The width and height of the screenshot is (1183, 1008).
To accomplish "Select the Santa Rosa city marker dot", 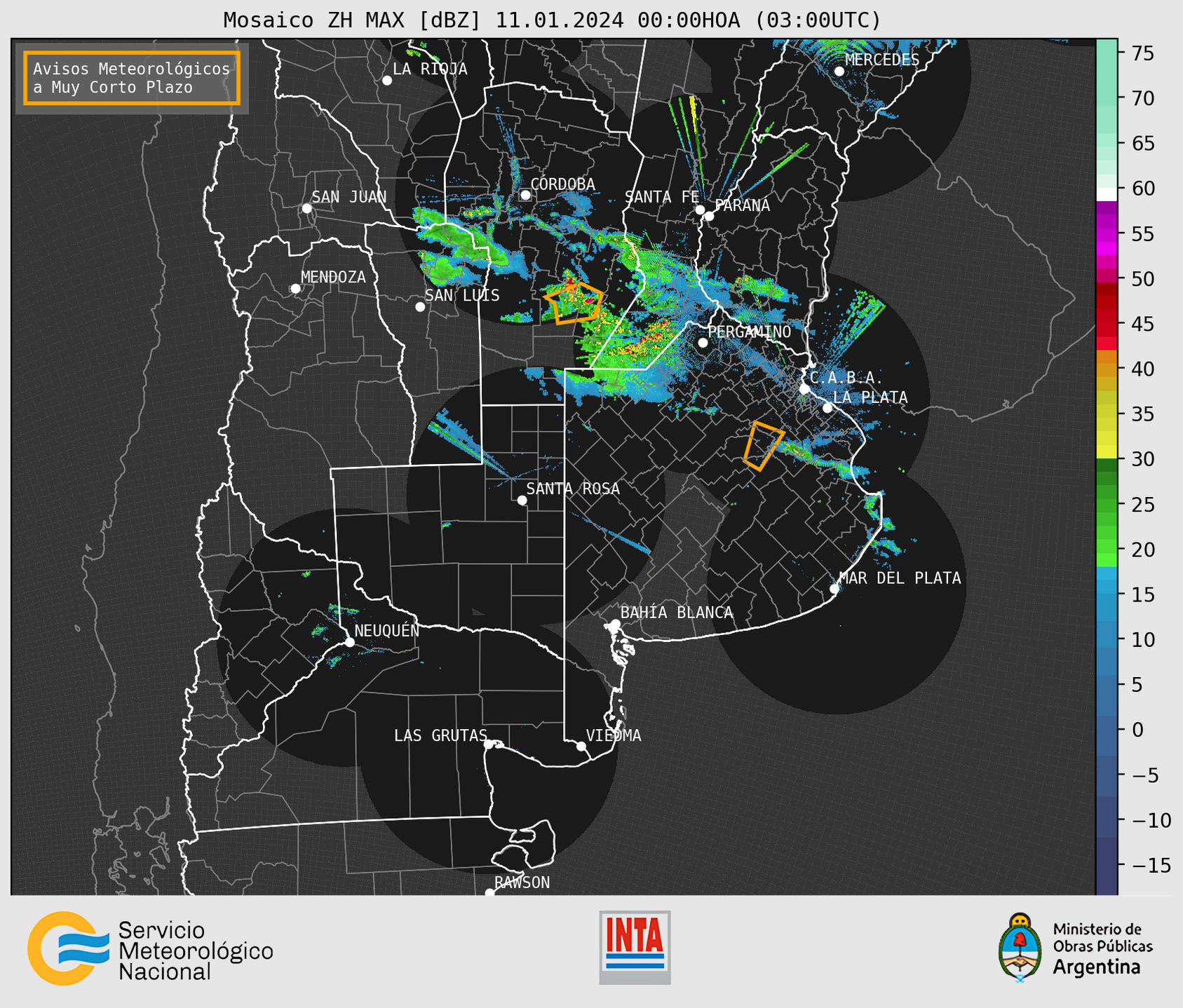I will (522, 500).
